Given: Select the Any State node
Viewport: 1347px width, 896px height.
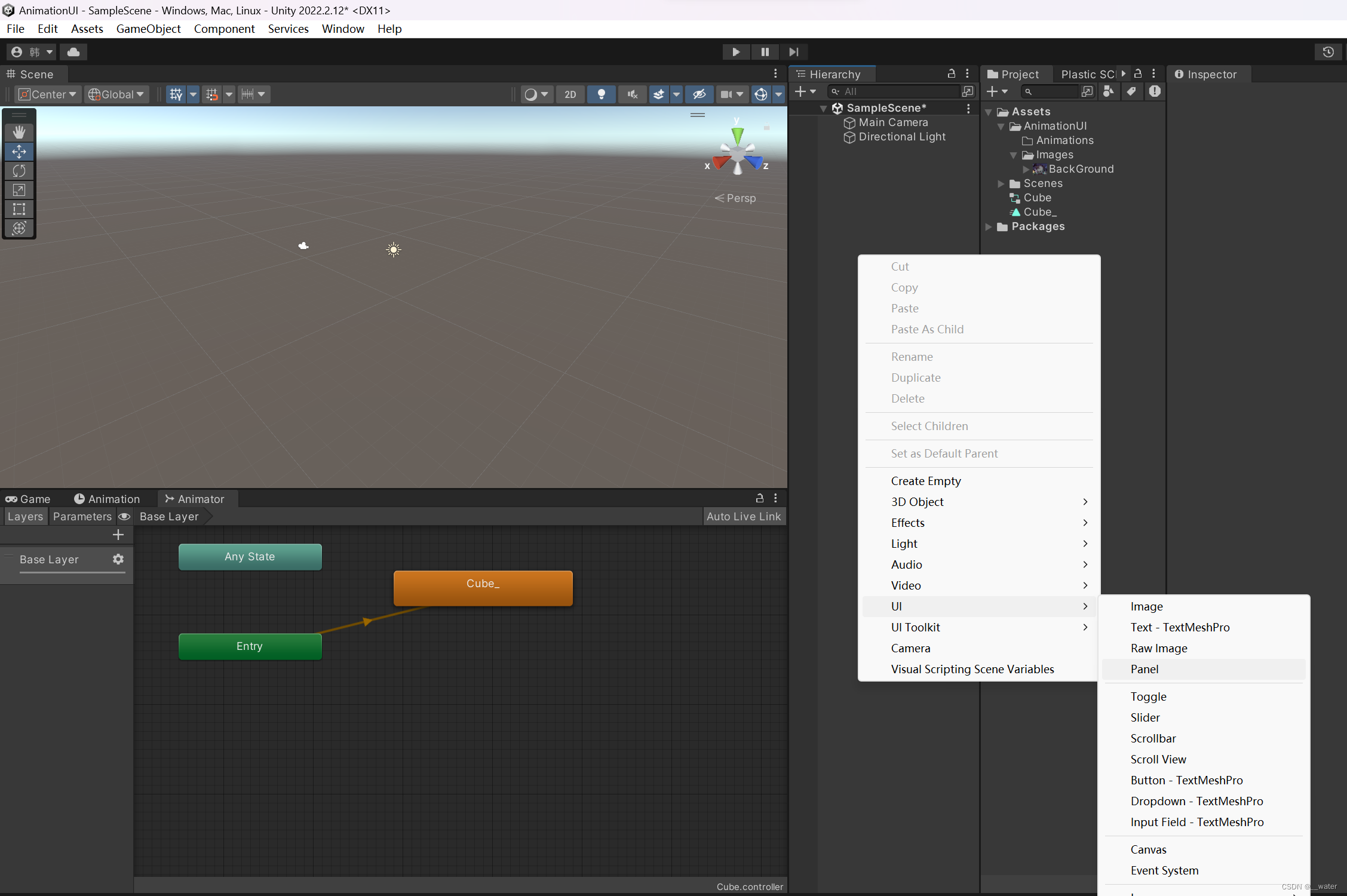Looking at the screenshot, I should [x=250, y=557].
